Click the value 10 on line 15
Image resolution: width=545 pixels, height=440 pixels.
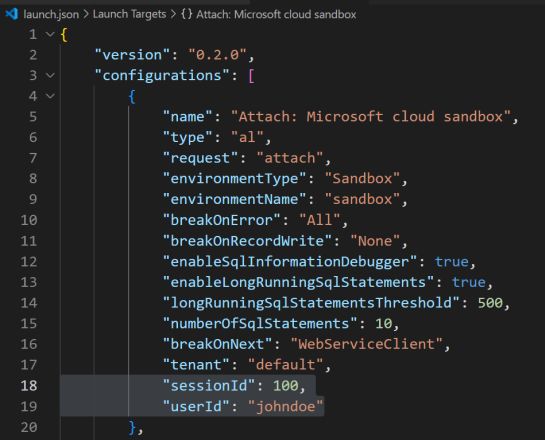coord(384,324)
